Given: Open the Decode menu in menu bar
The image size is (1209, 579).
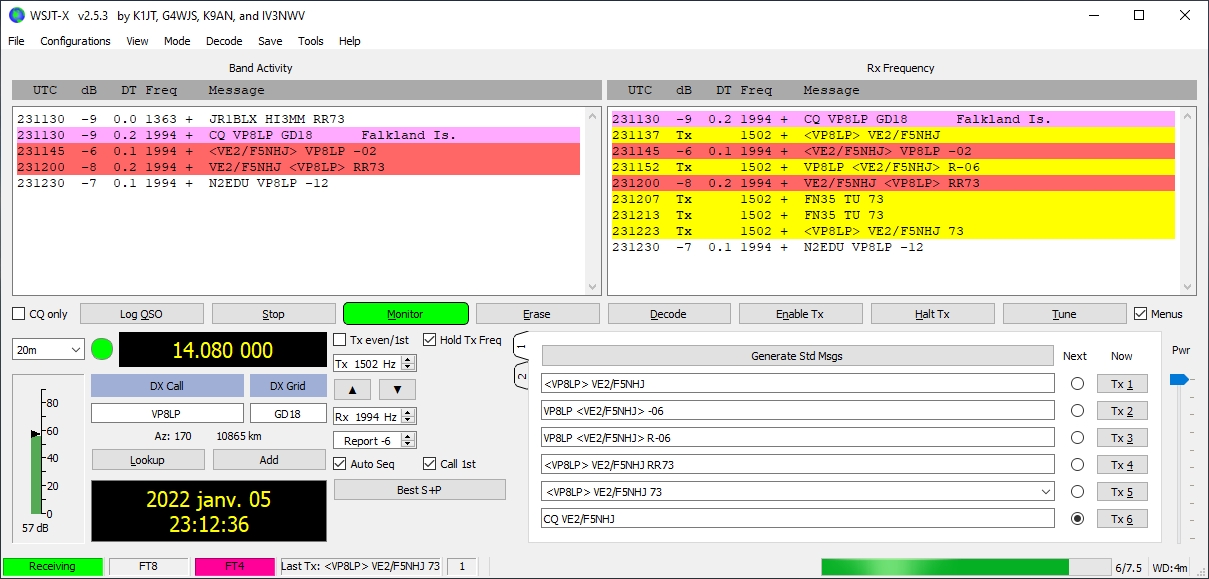Looking at the screenshot, I should tap(224, 41).
